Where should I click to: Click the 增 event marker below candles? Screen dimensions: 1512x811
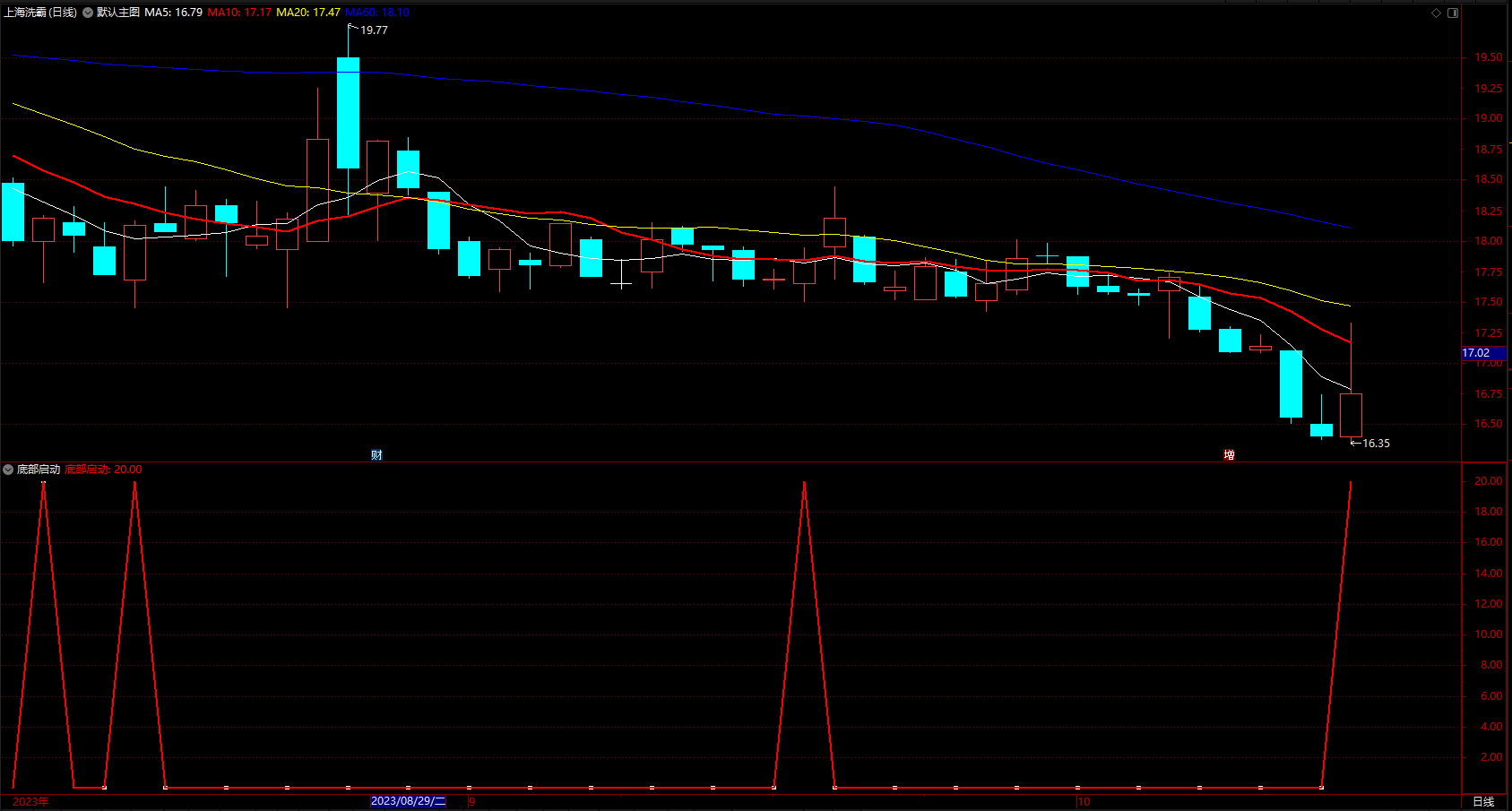click(1229, 455)
